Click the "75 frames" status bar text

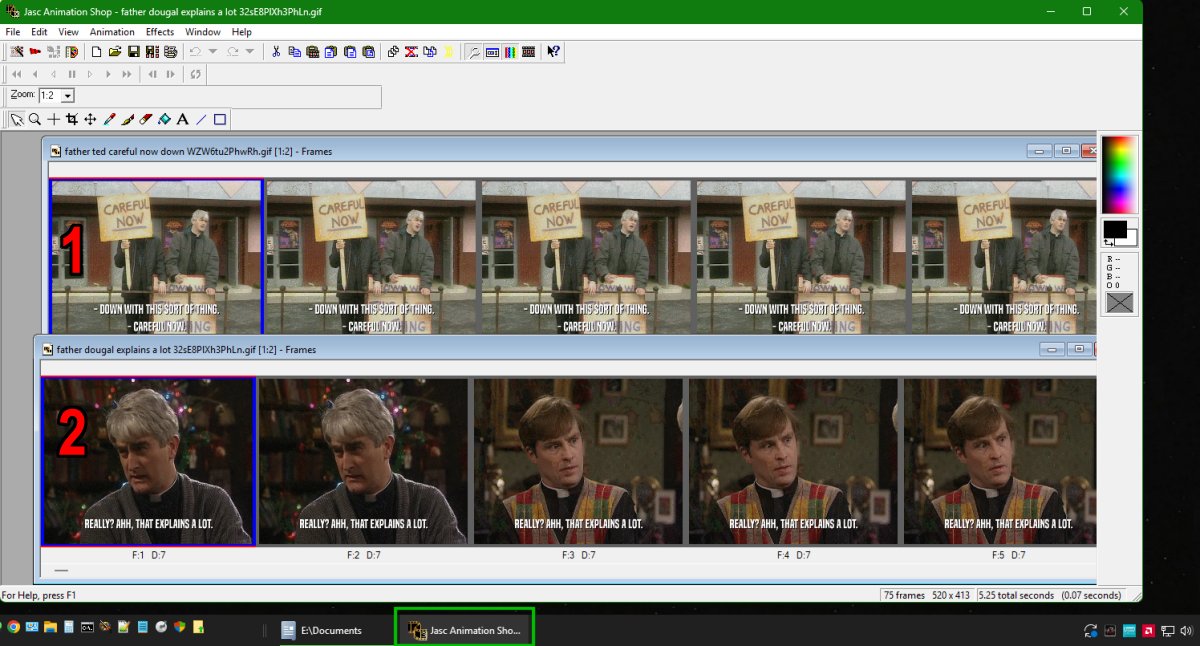tap(904, 595)
